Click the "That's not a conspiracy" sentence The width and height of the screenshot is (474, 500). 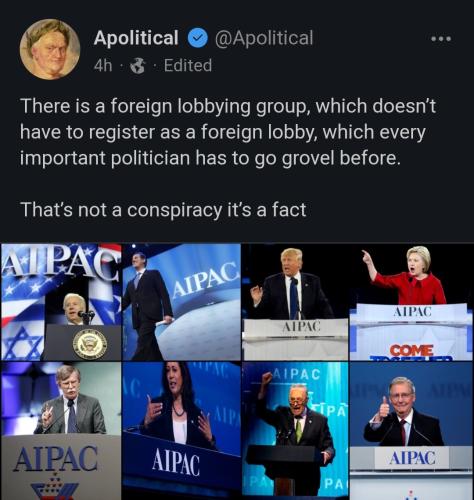pos(163,210)
